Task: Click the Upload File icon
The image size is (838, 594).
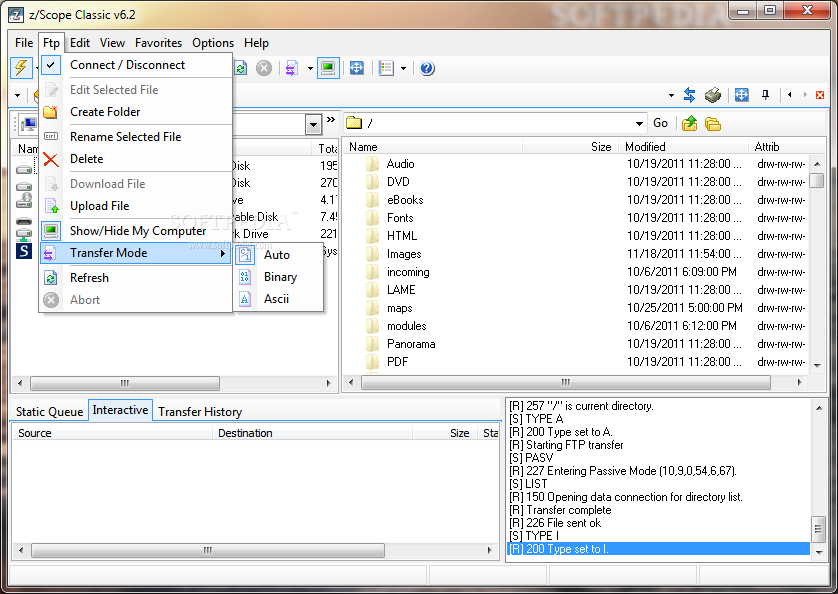Action: tap(51, 206)
